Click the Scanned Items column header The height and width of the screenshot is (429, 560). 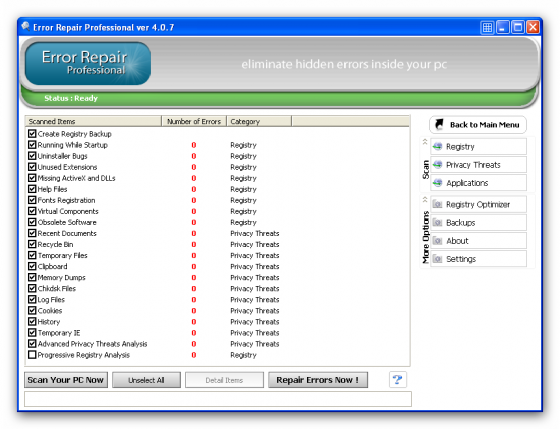click(93, 121)
